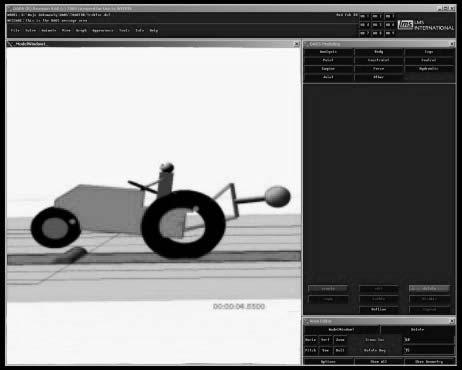
Task: Click the Show all button
Action: click(x=379, y=362)
